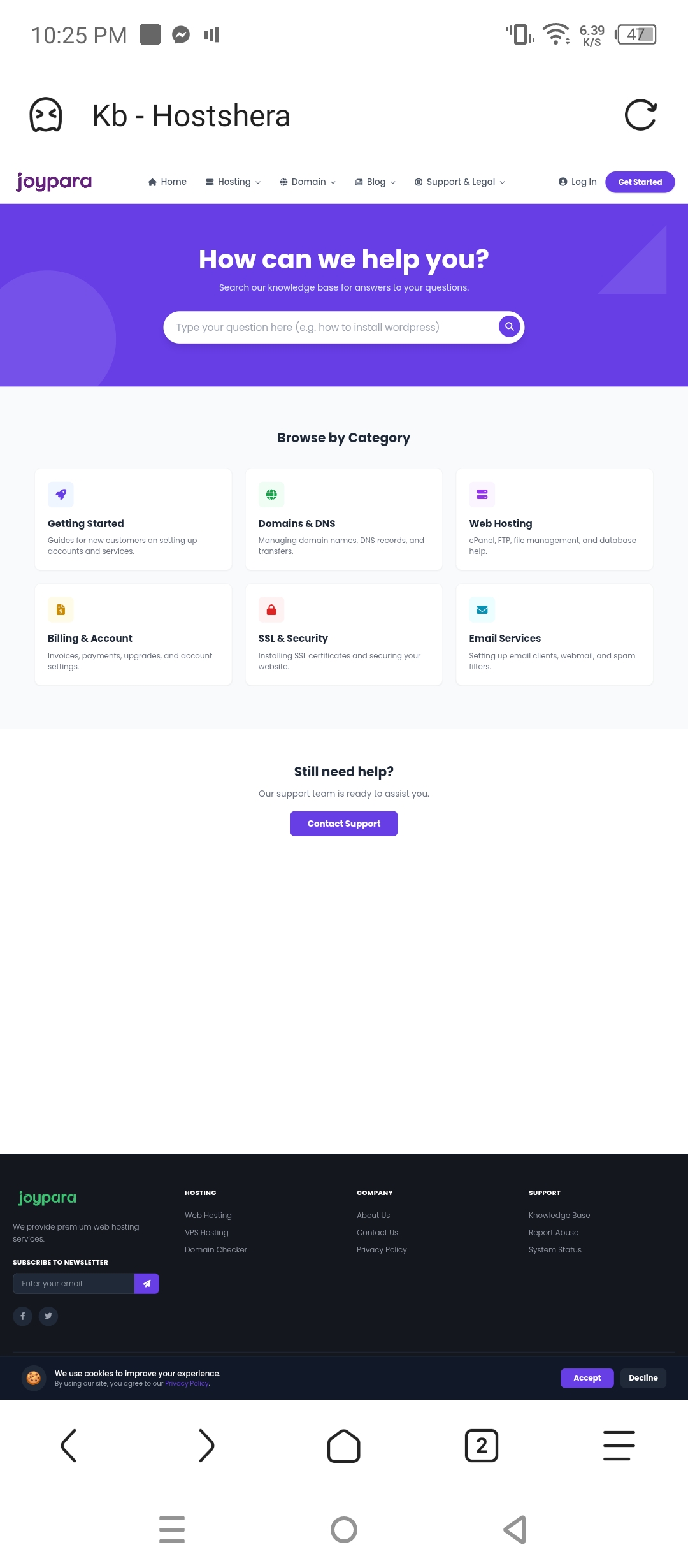This screenshot has height=1568, width=688.
Task: Click the Email Services envelope icon
Action: [482, 610]
